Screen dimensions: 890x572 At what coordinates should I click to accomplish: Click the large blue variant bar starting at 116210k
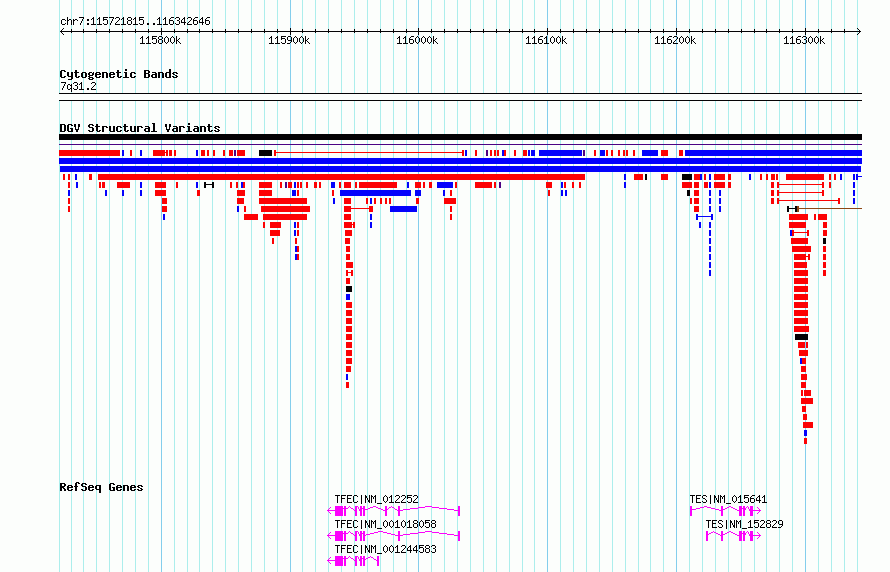click(774, 153)
